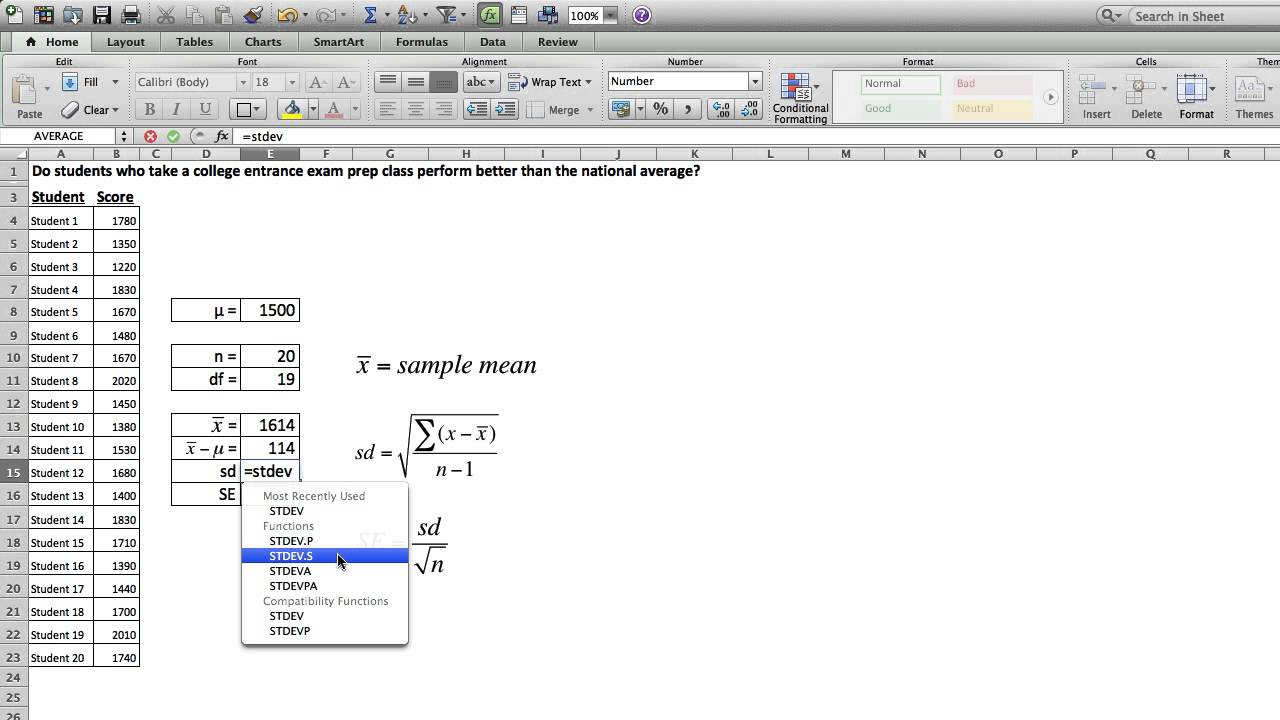Click the AutoSum sigma icon
The height and width of the screenshot is (720, 1280).
point(371,15)
